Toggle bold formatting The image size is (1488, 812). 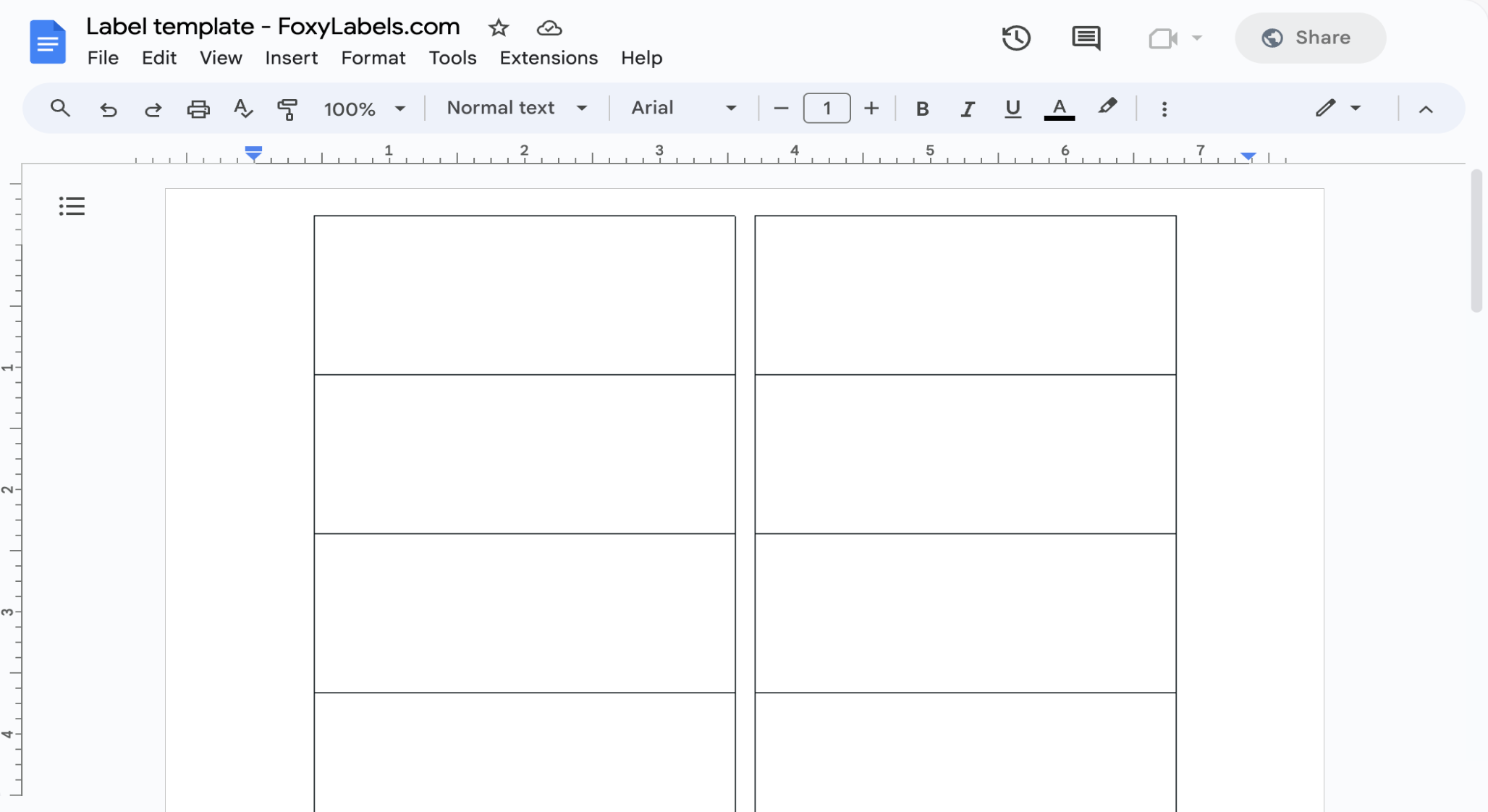pyautogui.click(x=922, y=109)
